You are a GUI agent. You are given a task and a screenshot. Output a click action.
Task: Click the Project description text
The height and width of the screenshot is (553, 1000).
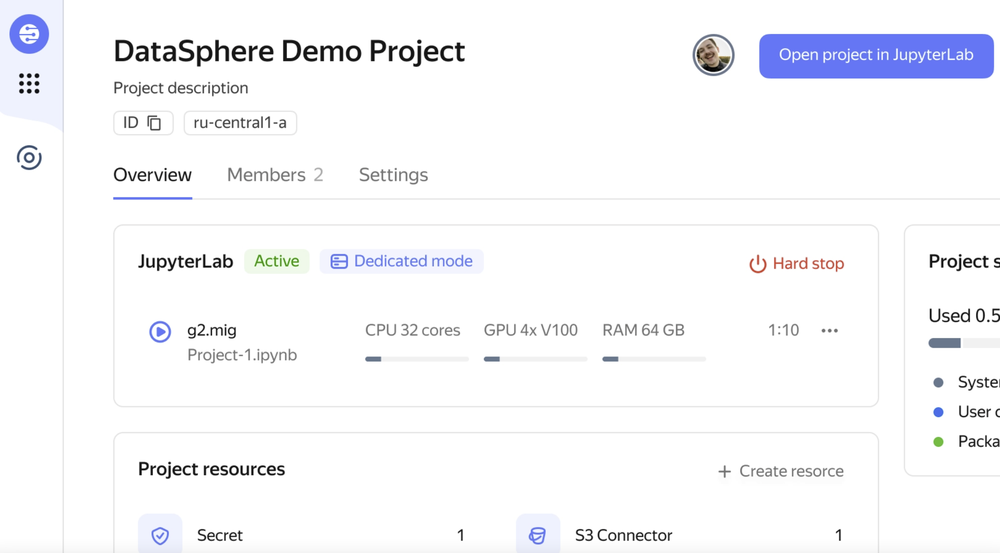181,88
